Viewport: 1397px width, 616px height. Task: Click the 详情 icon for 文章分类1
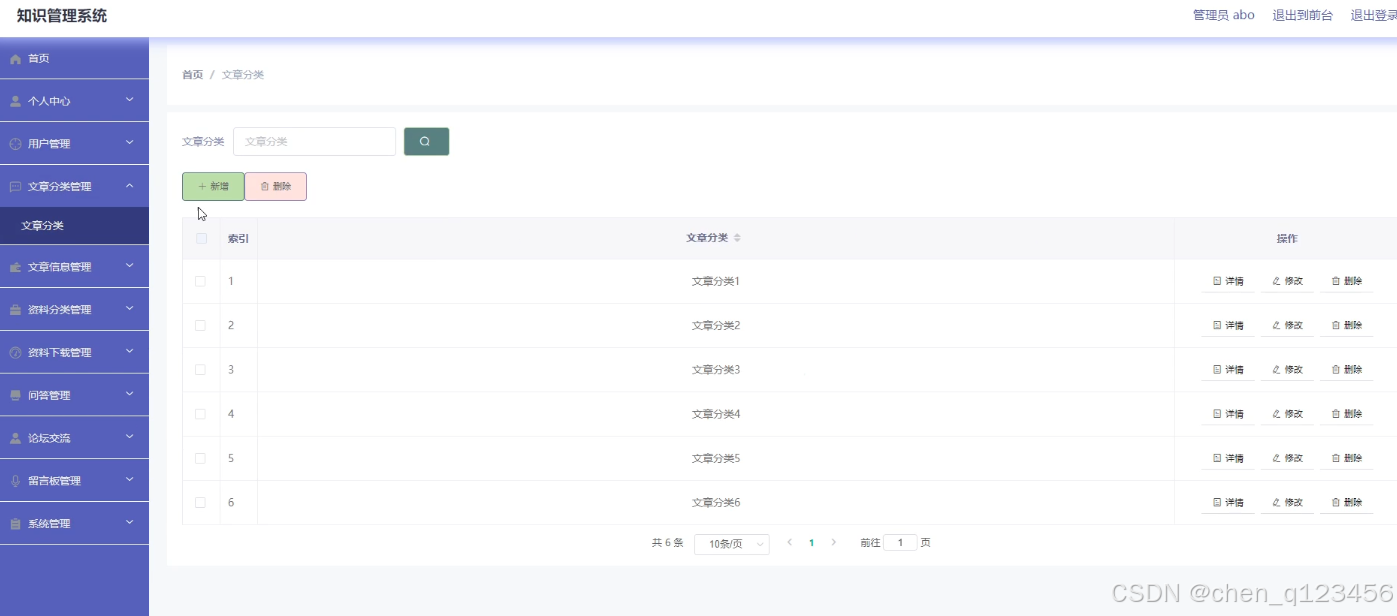pyautogui.click(x=1217, y=281)
